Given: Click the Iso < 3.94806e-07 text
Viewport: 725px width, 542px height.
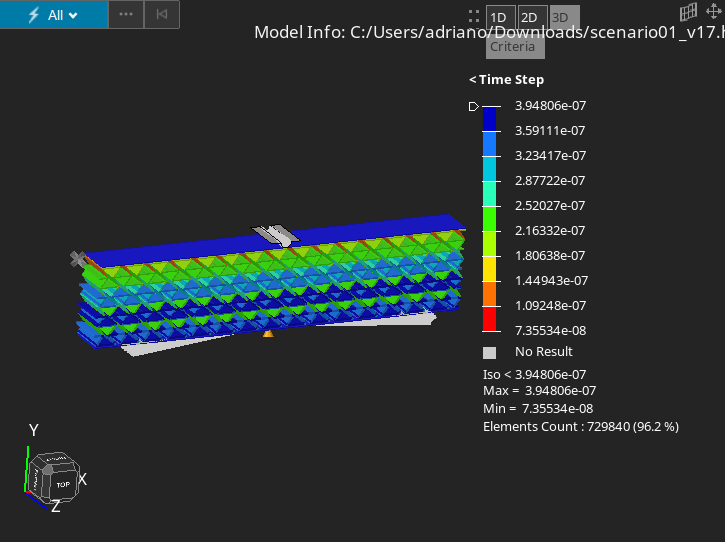Looking at the screenshot, I should 535,375.
